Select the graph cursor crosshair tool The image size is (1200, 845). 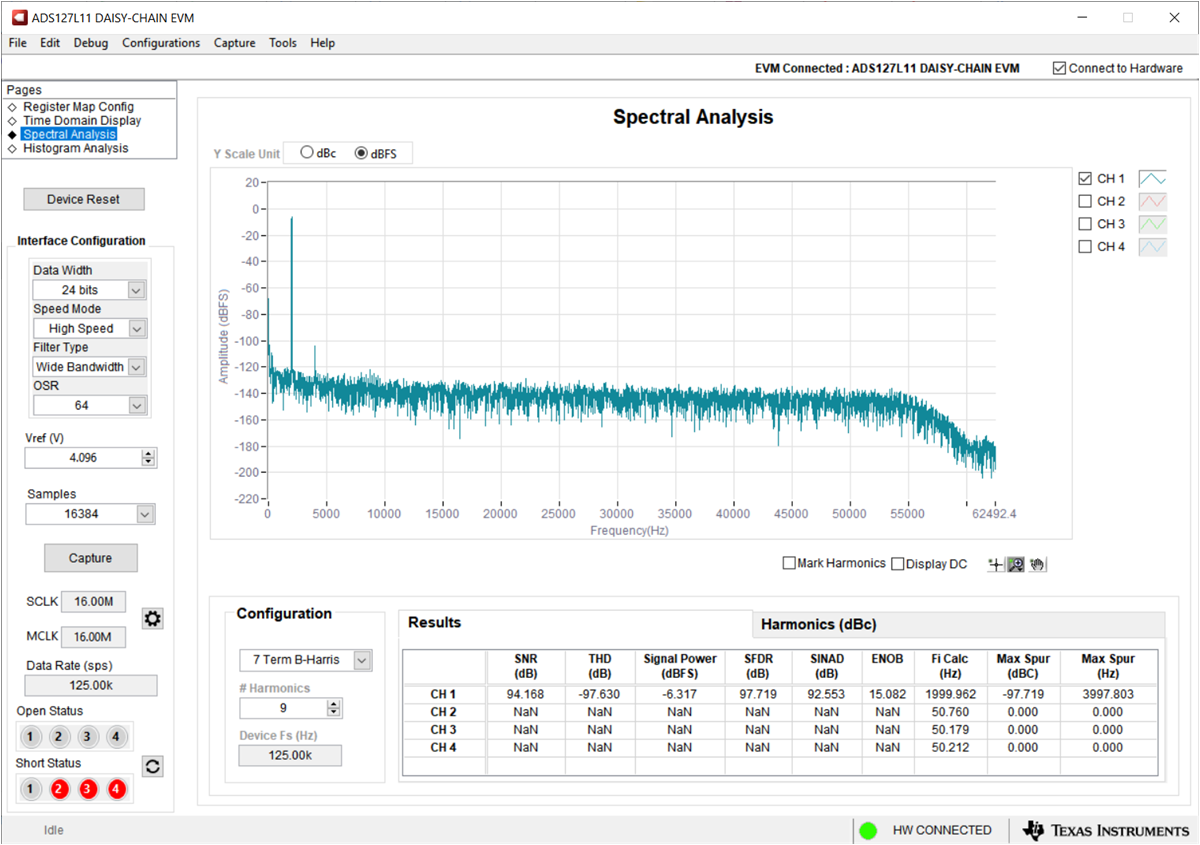tap(995, 564)
